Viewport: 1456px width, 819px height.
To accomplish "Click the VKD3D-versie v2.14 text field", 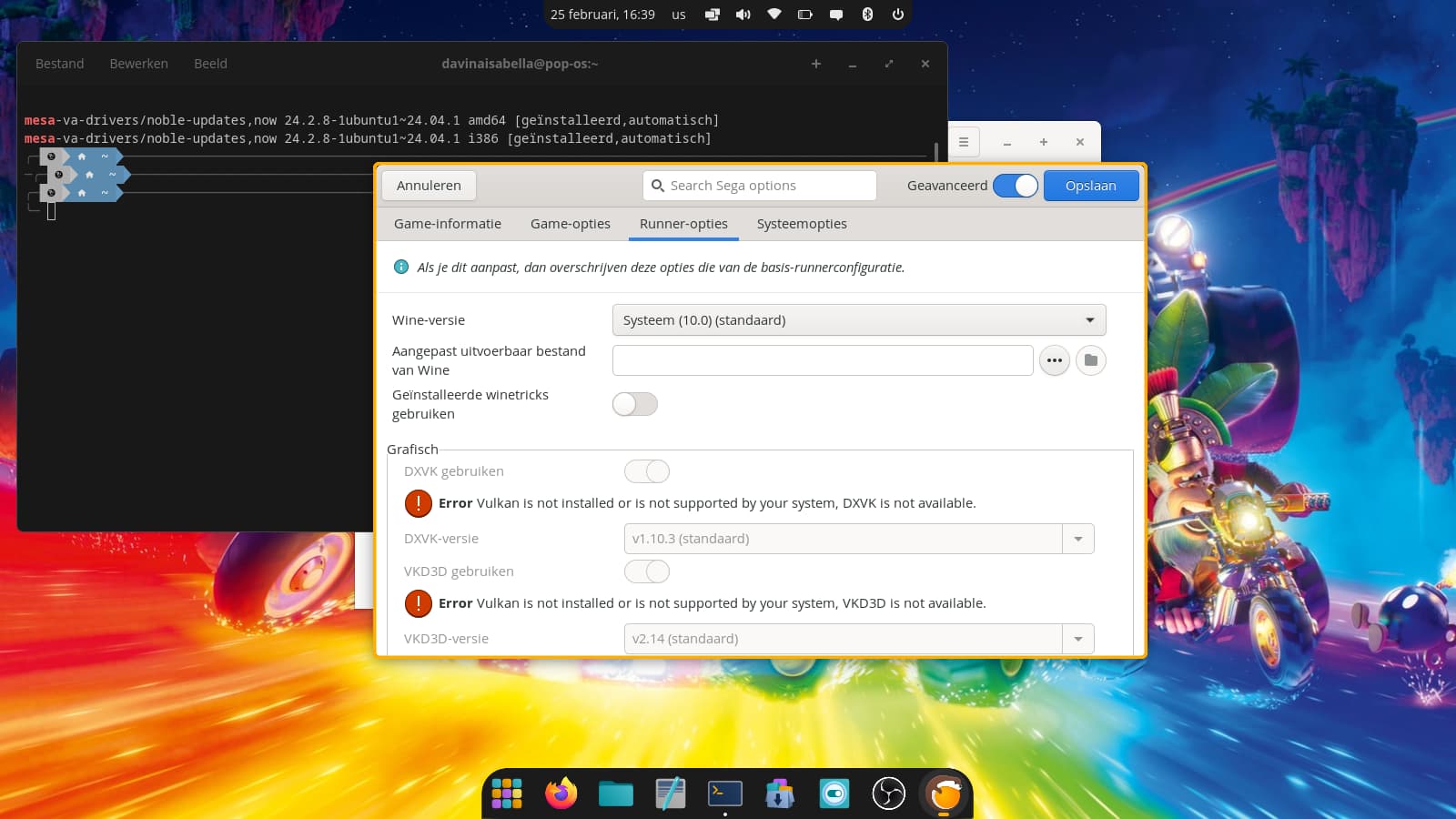I will click(844, 639).
